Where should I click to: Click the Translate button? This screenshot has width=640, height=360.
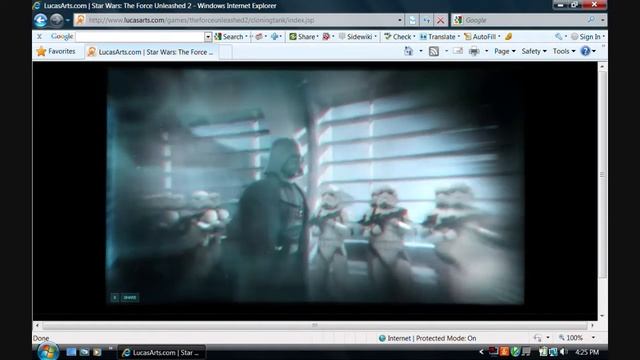[x=439, y=37]
